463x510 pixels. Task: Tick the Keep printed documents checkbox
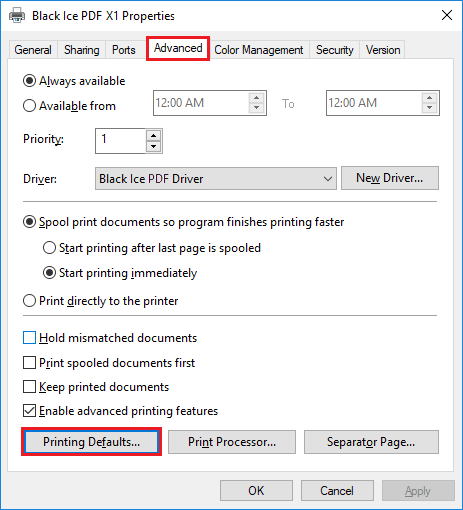[29, 387]
